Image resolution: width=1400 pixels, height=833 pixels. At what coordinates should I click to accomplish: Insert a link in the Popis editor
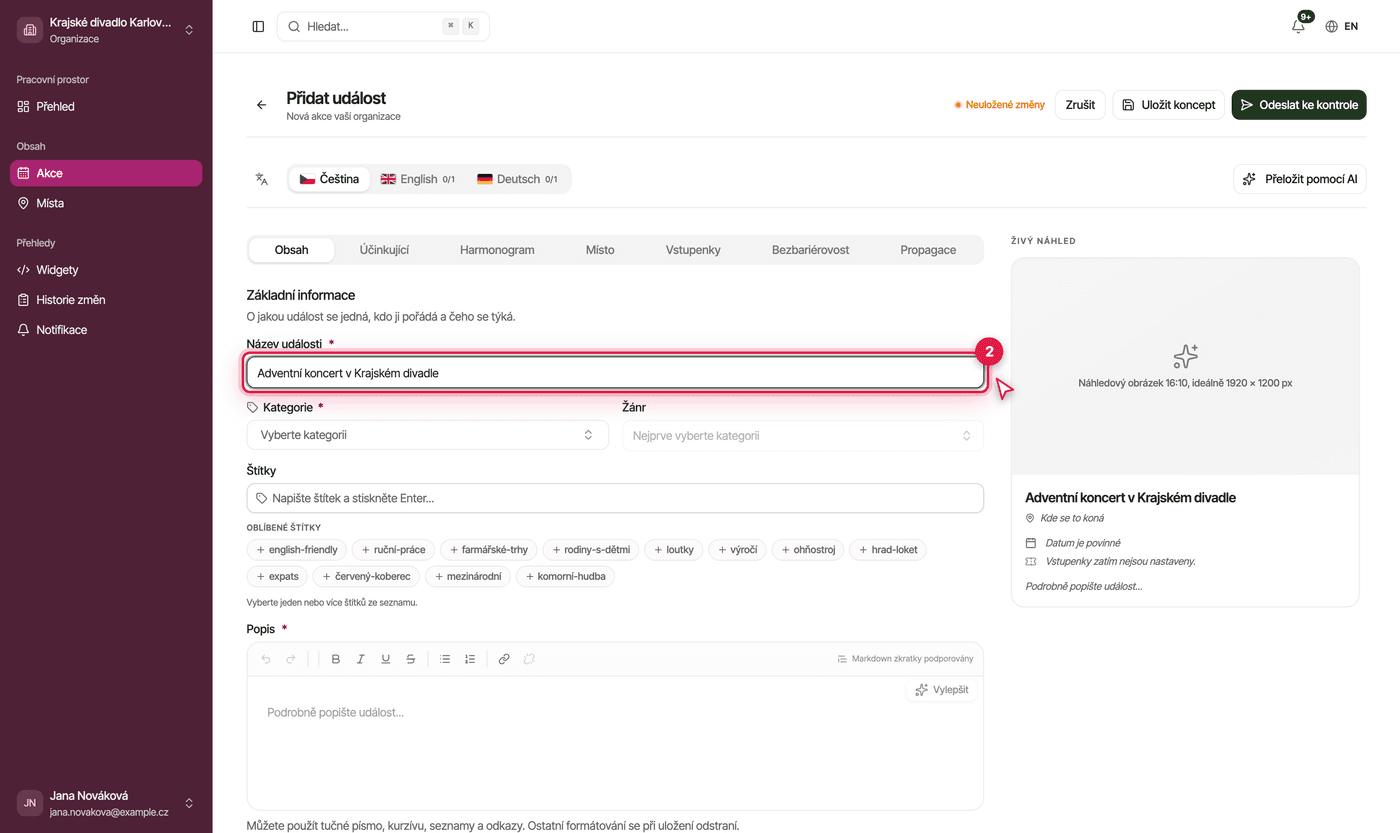click(504, 659)
